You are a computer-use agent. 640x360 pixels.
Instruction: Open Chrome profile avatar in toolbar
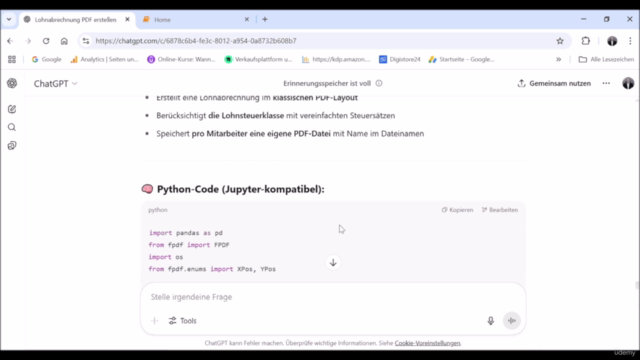[x=612, y=41]
